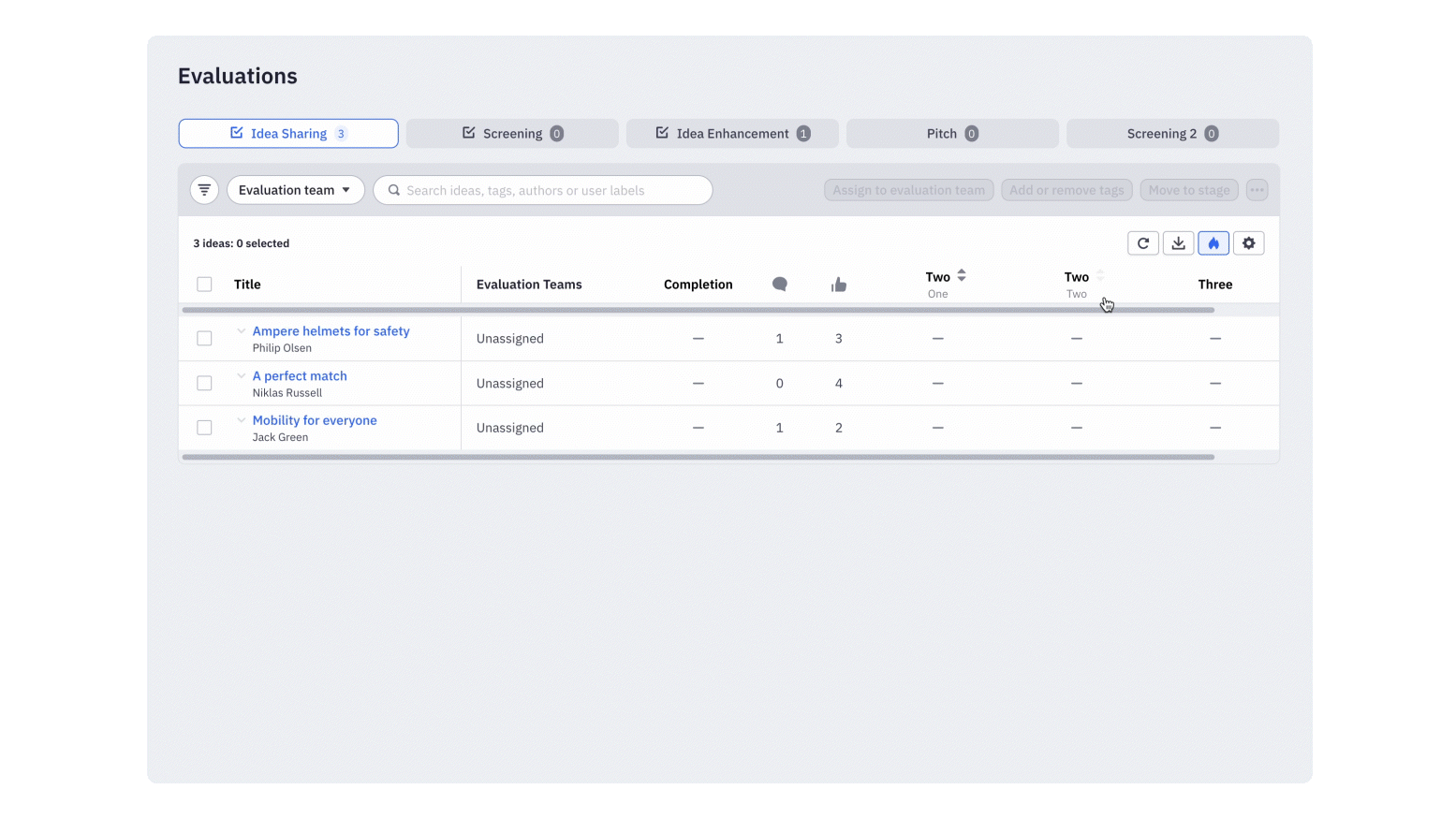Sort by the comments bubble column icon

point(779,284)
